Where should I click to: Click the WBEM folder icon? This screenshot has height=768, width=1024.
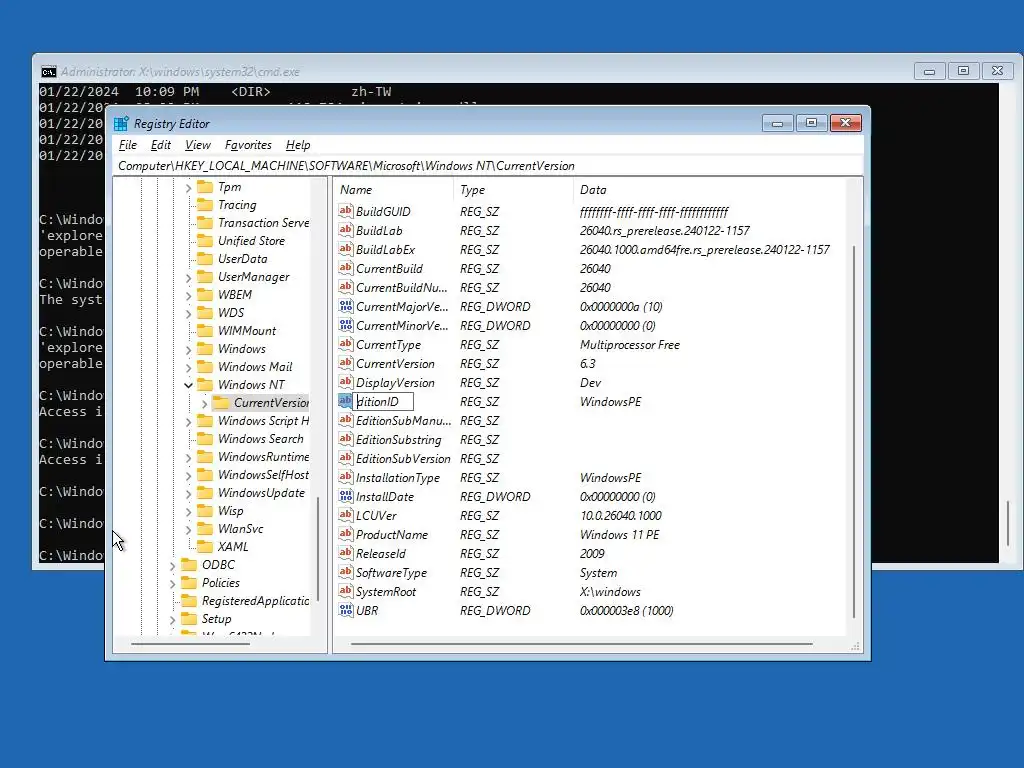click(205, 295)
